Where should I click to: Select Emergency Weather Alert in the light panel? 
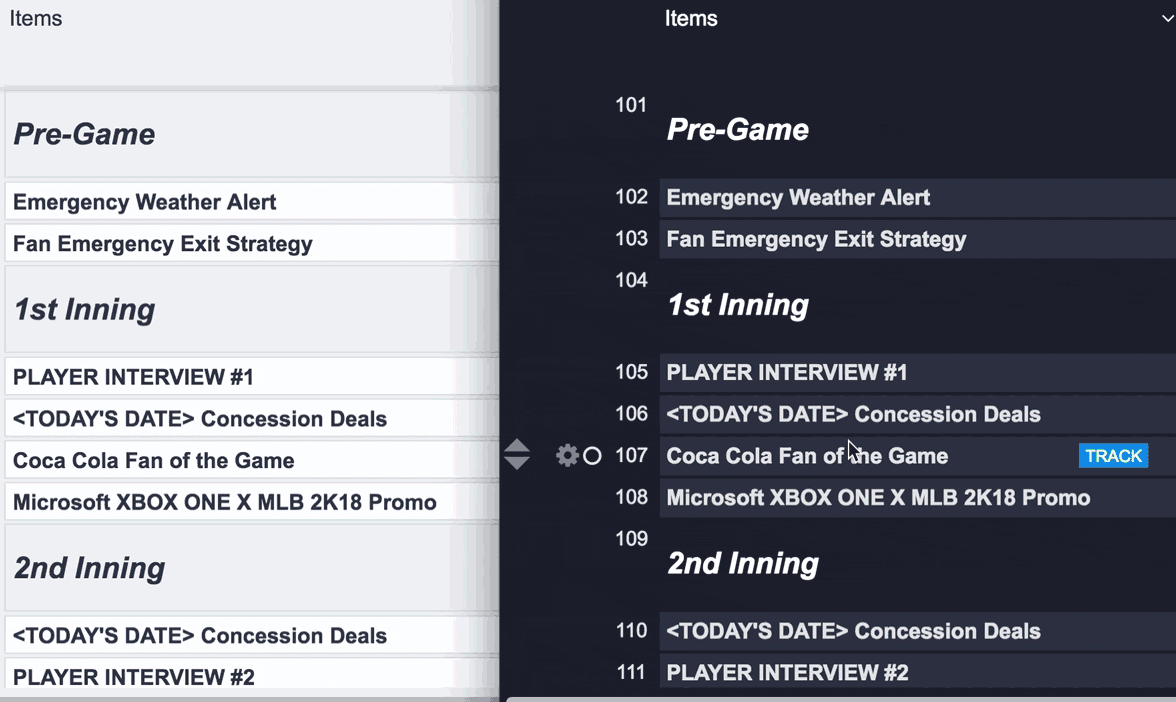145,202
